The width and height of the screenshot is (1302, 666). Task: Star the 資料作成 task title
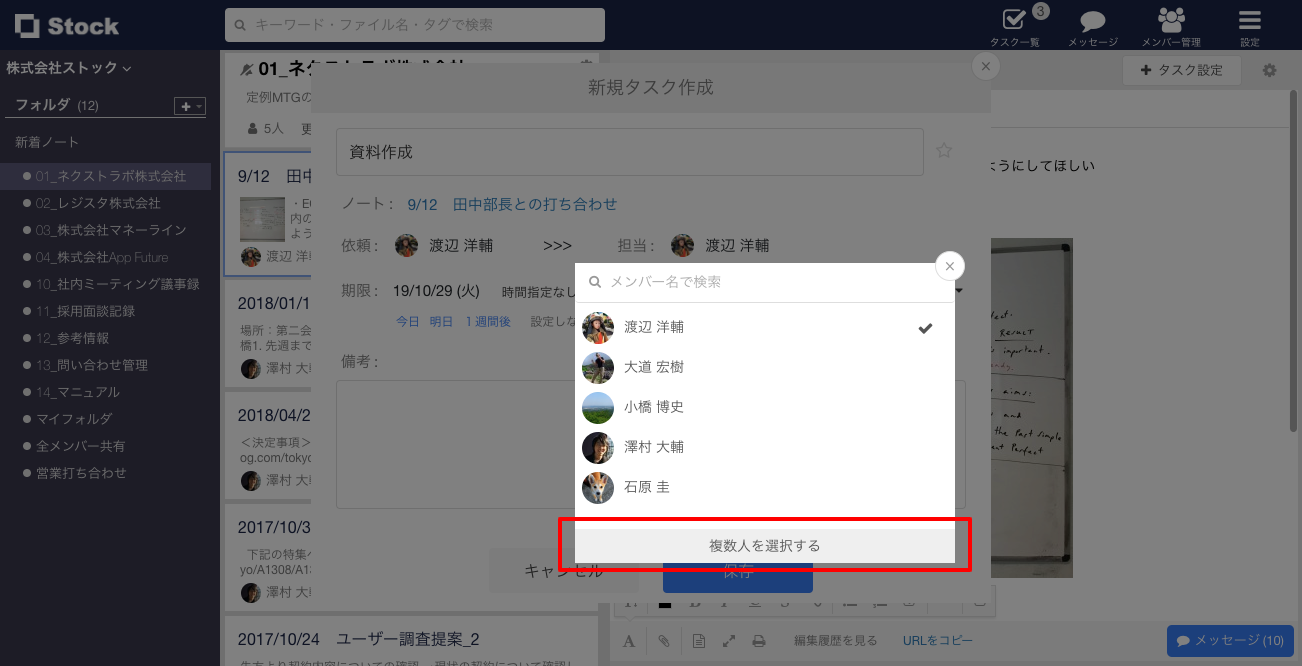[x=943, y=150]
